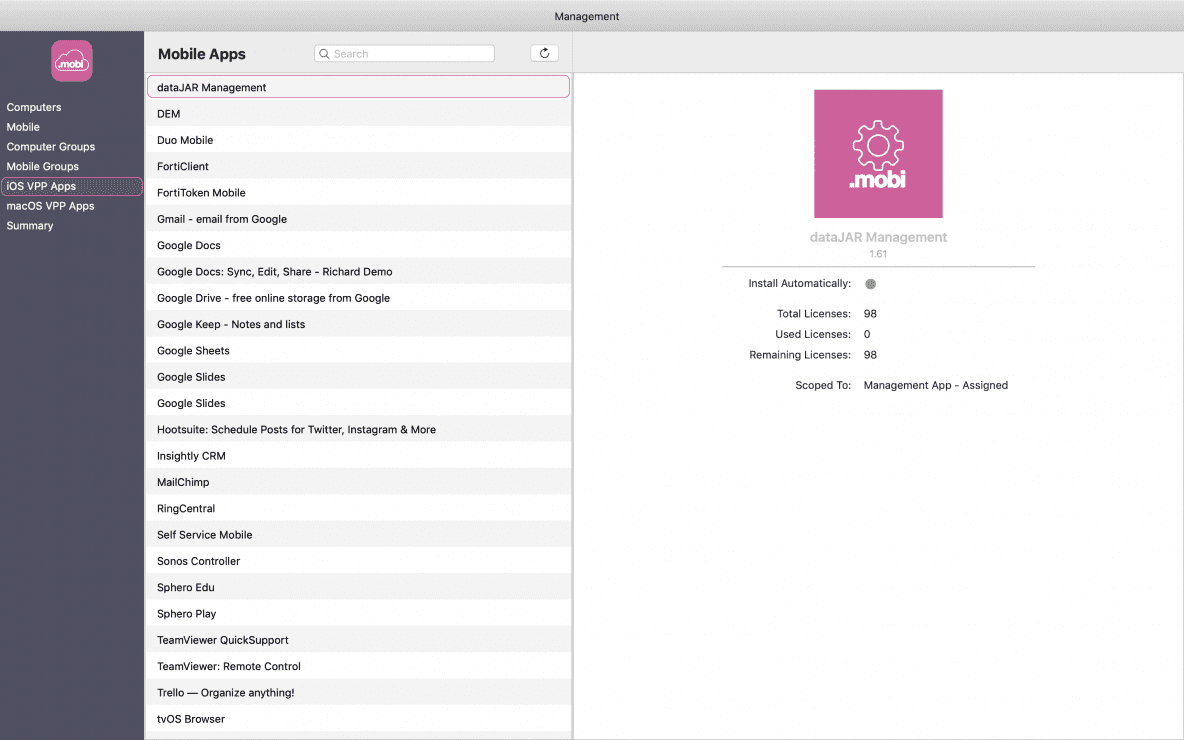
Task: Open Computer Groups section
Action: (x=51, y=147)
